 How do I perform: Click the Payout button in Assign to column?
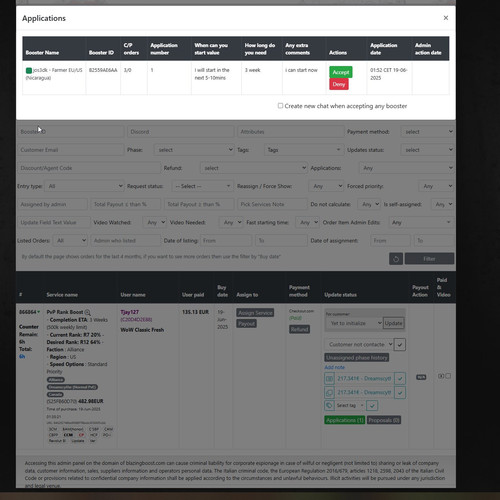click(246, 324)
